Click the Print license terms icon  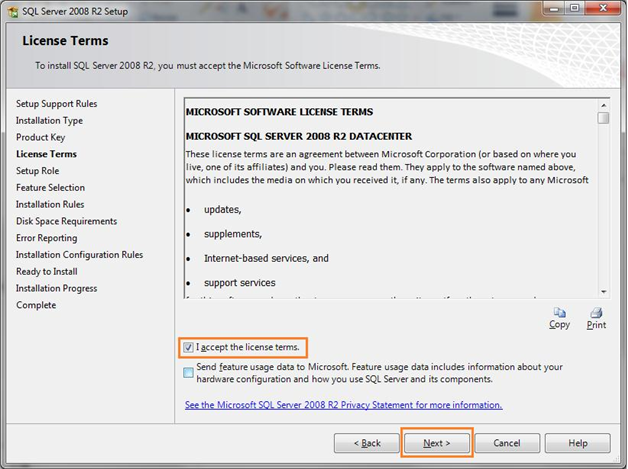596,312
